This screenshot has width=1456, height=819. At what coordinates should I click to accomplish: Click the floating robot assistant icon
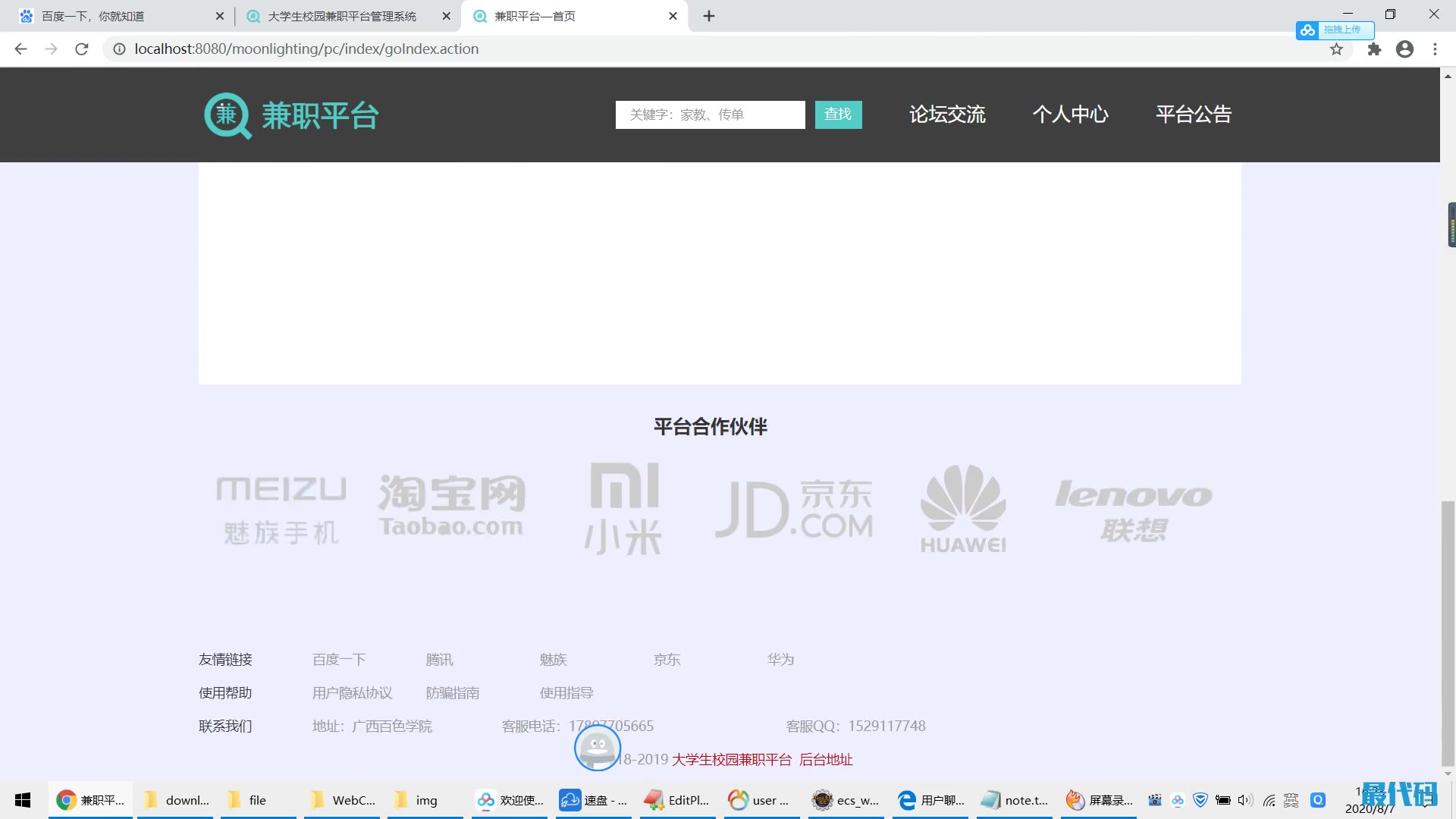click(x=598, y=748)
